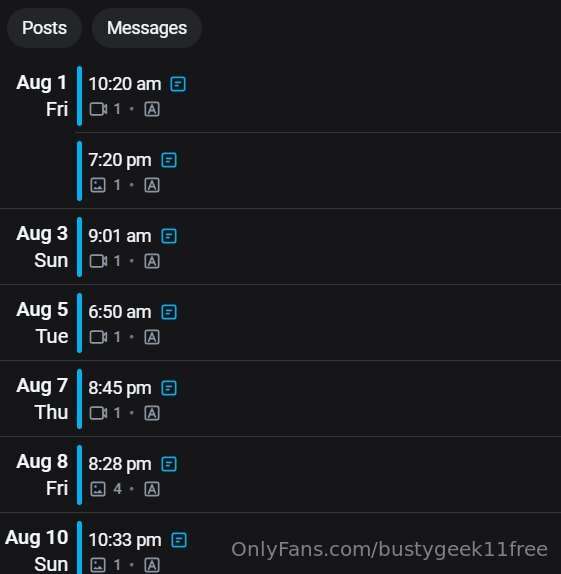The image size is (561, 574).
Task: Click video icon under 9:01 am entry
Action: point(98,261)
